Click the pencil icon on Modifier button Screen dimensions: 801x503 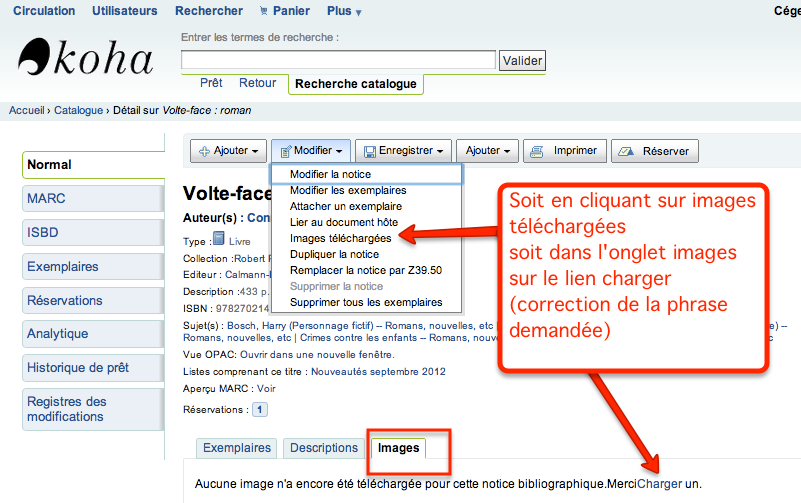click(x=286, y=151)
